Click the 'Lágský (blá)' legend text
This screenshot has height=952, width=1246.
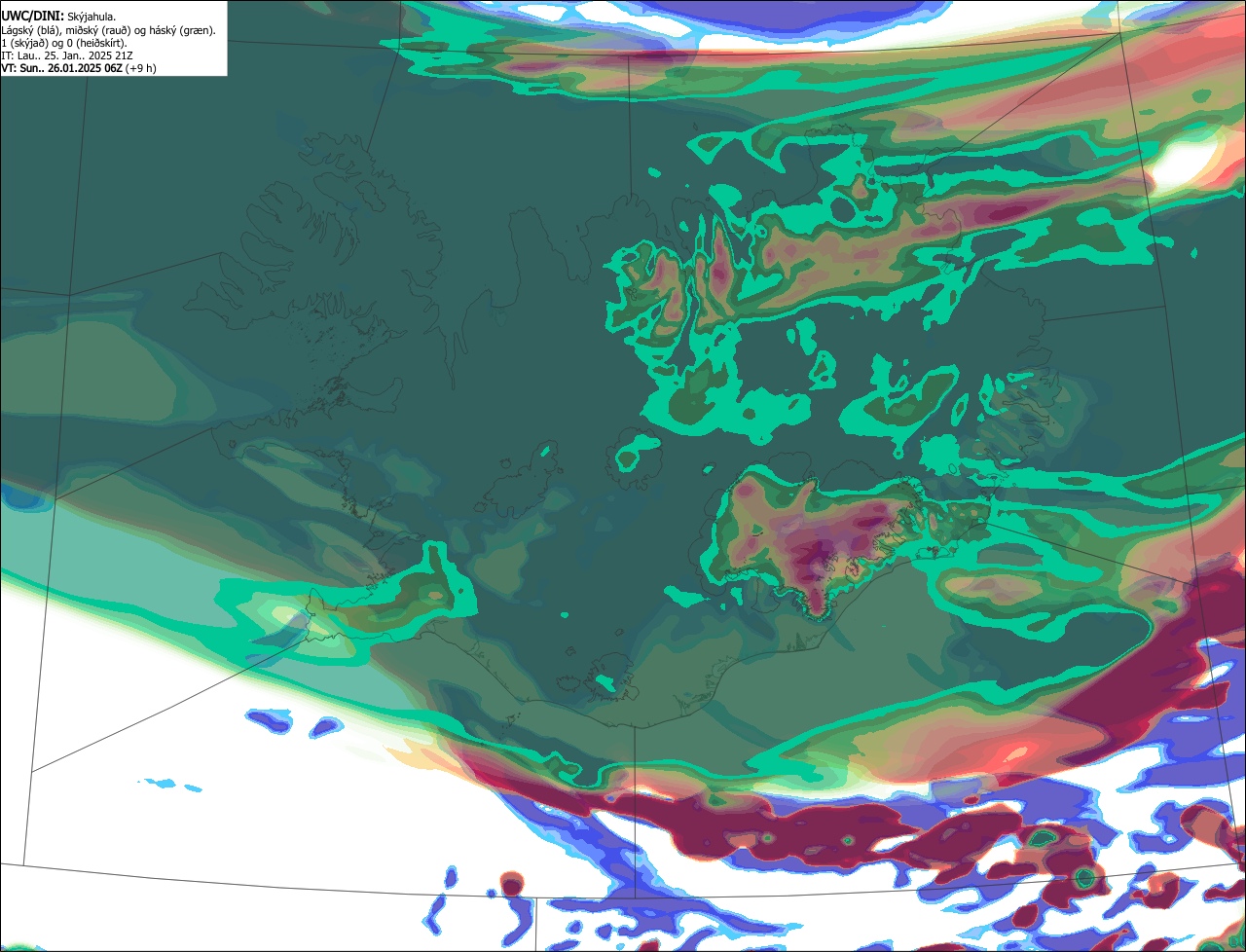[x=29, y=31]
